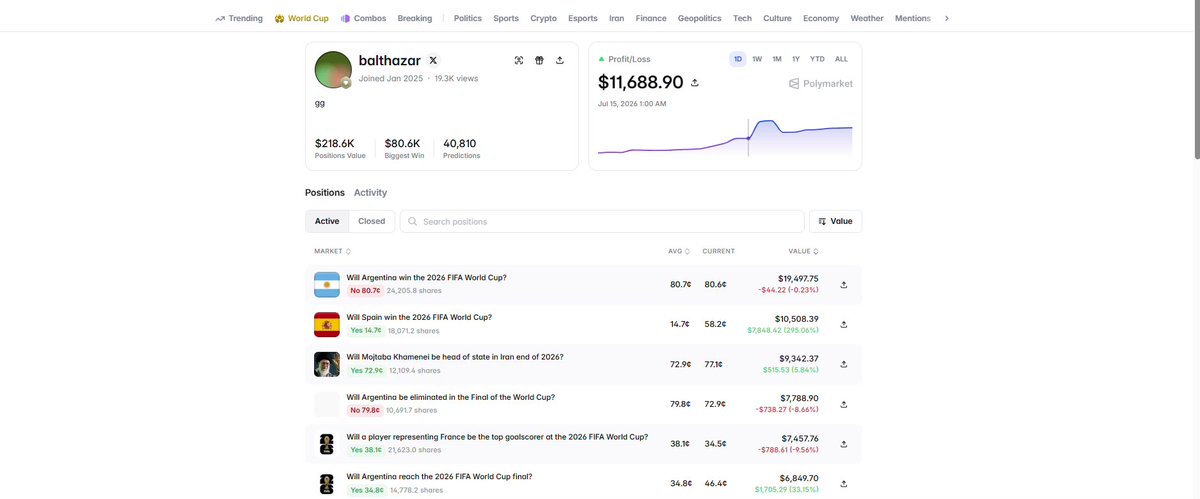Screen dimensions: 1200x499
Task: Show Closed positions
Action: point(372,221)
